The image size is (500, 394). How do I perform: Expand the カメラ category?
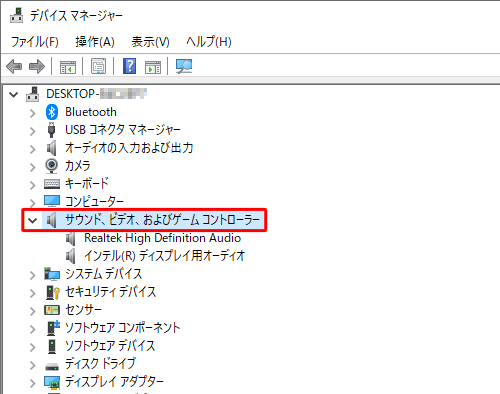click(x=32, y=167)
